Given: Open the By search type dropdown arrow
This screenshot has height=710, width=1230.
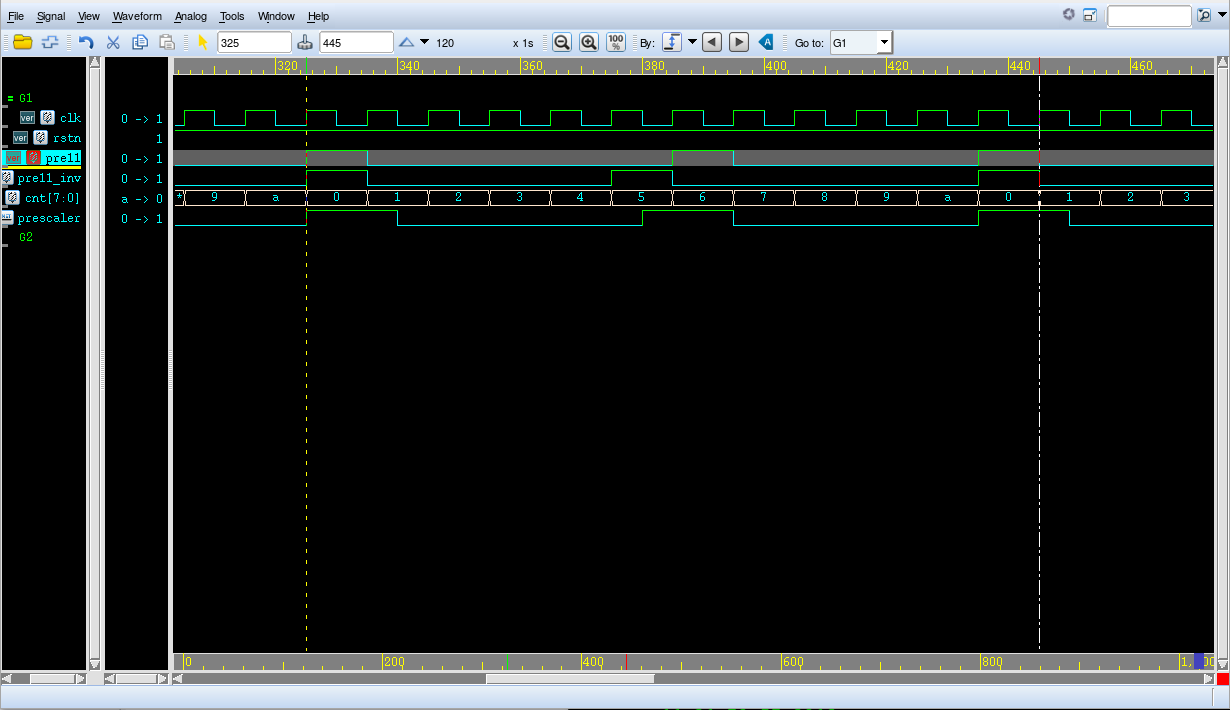Looking at the screenshot, I should point(692,42).
